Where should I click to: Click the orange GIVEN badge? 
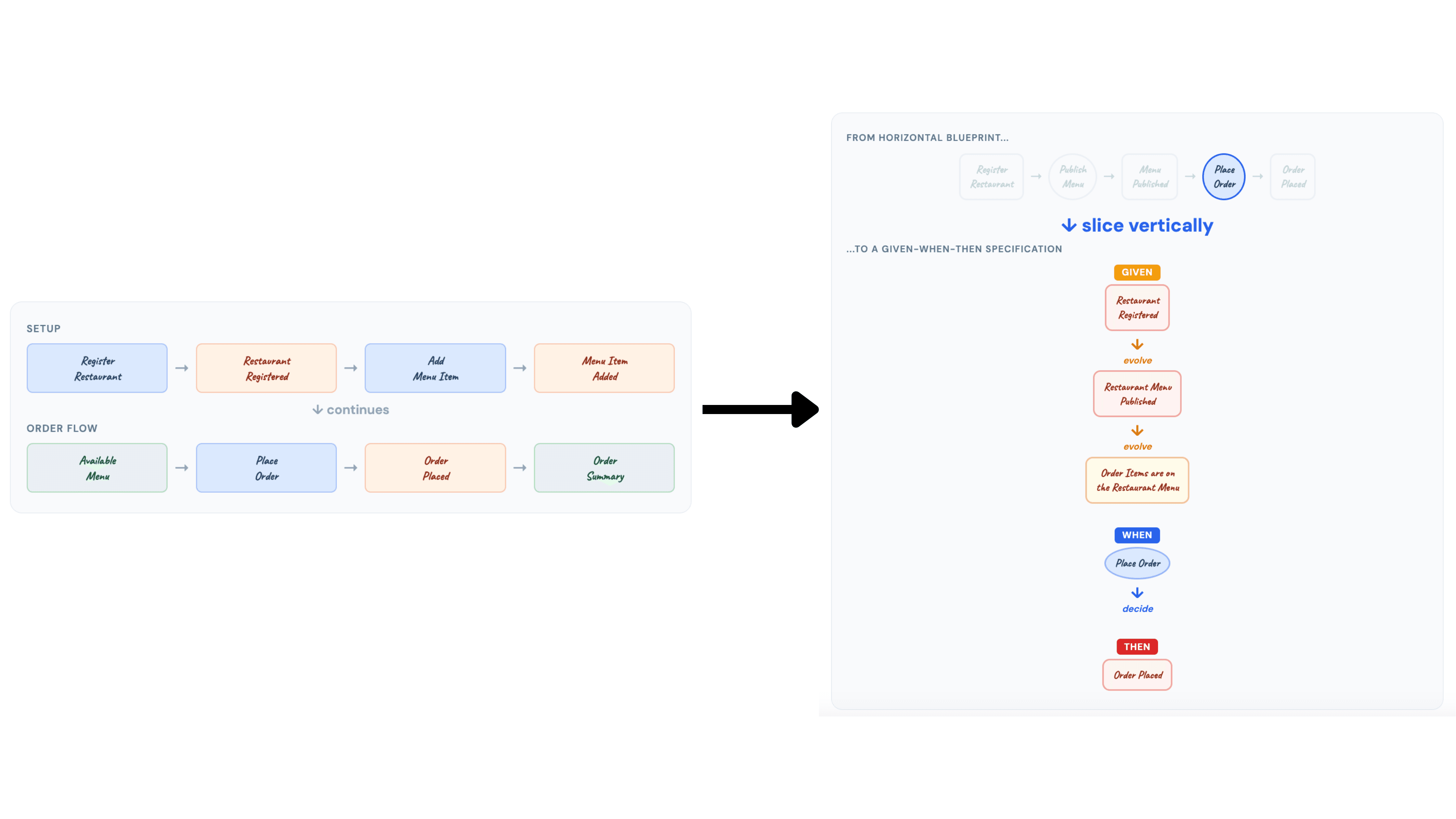1137,272
